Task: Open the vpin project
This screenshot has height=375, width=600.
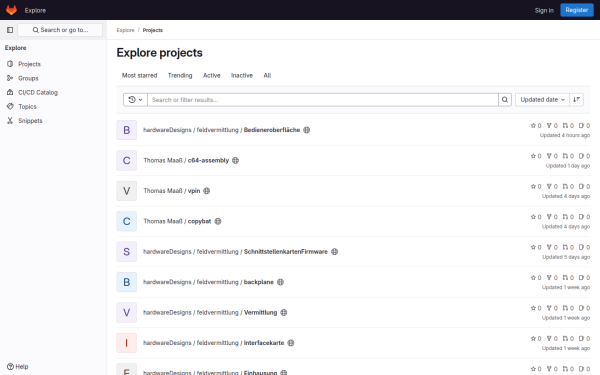Action: coord(194,191)
